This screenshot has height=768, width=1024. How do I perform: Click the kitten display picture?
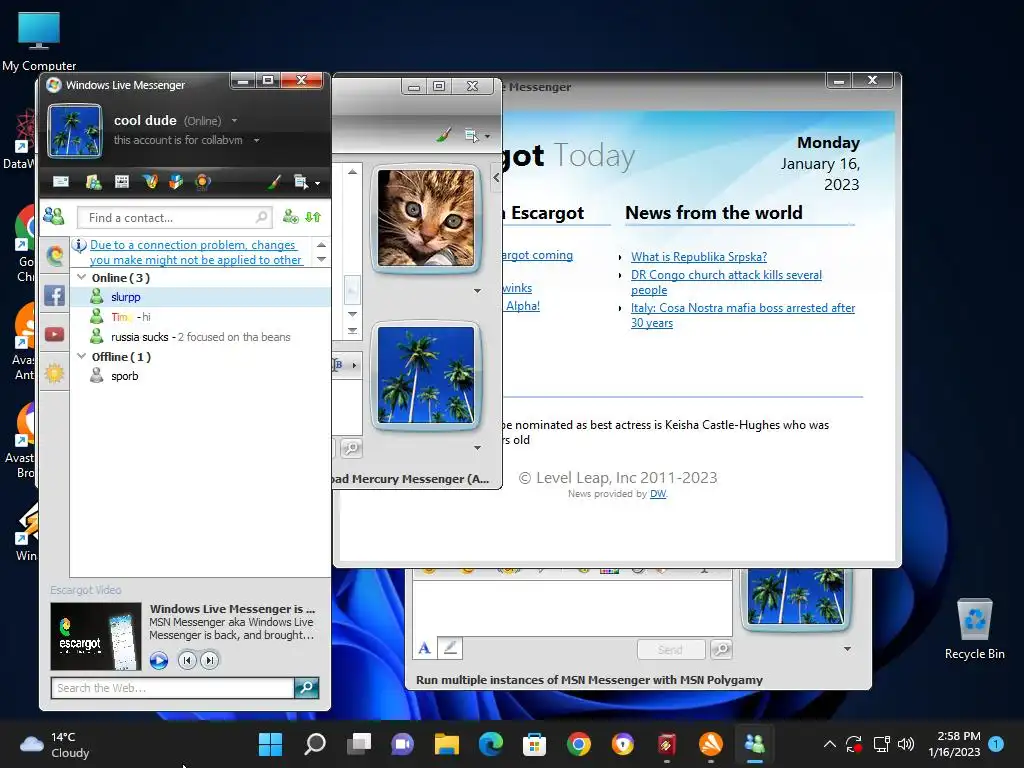426,218
